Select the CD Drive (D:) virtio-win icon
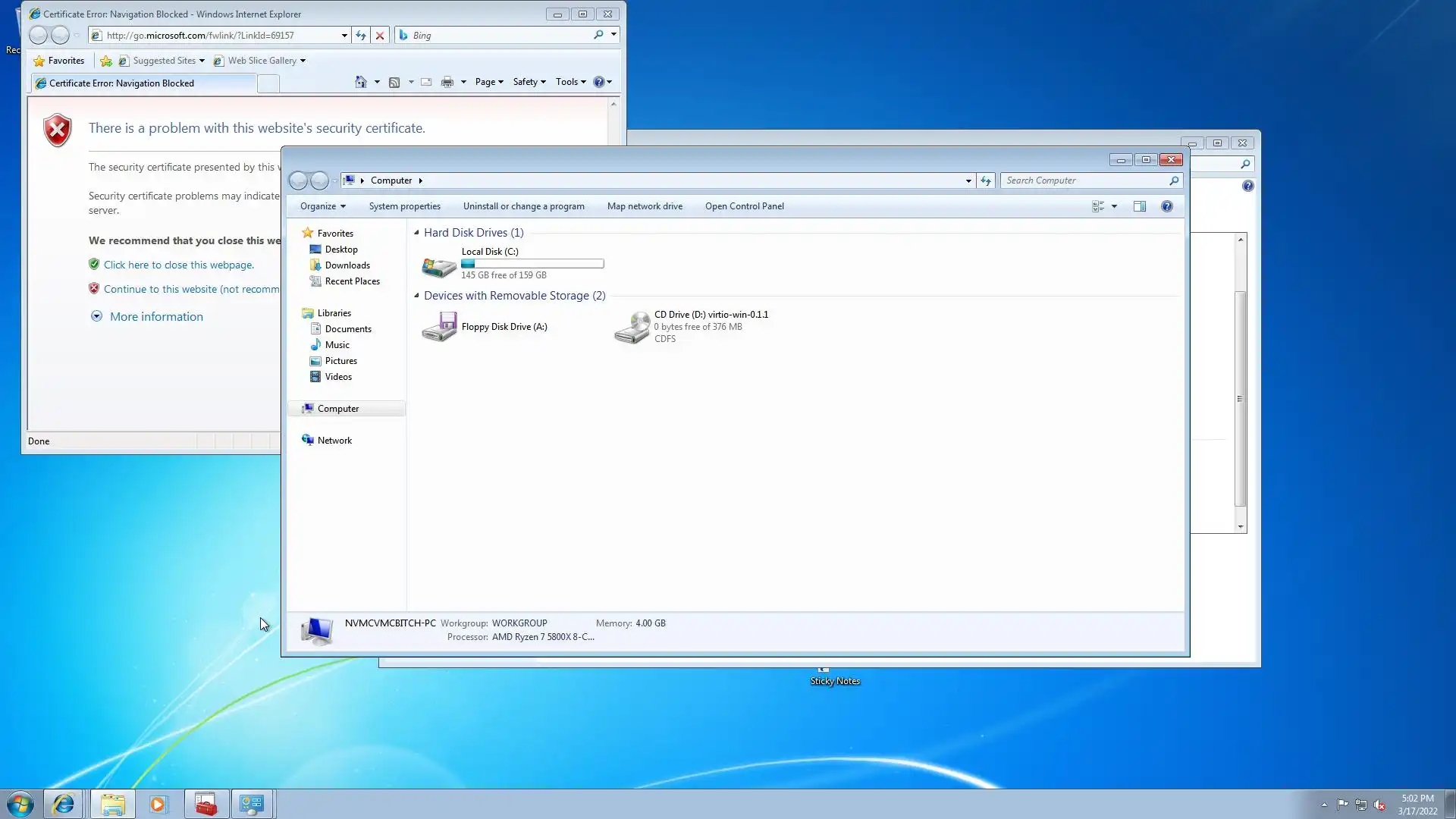The height and width of the screenshot is (819, 1456). (x=632, y=327)
